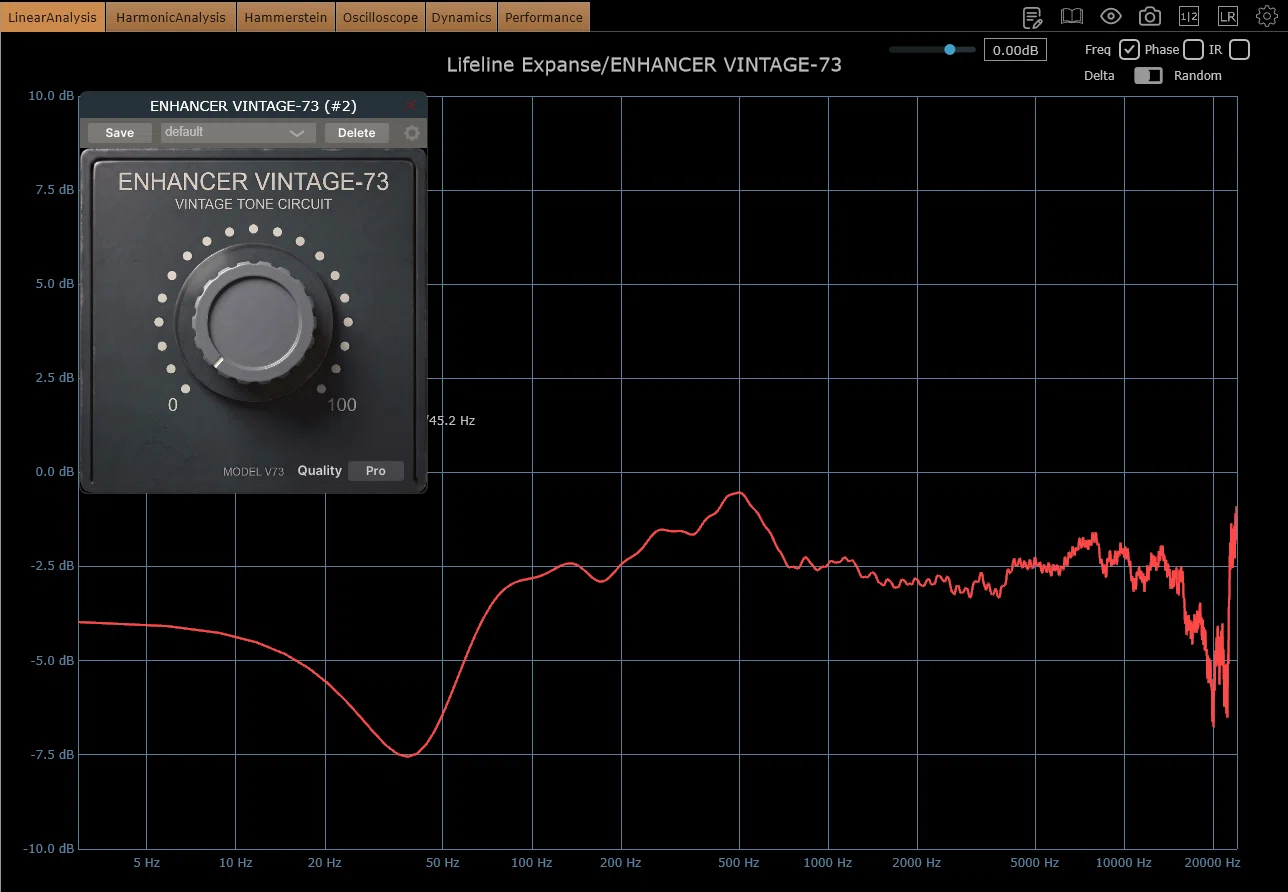Screen dimensions: 1288x892
Task: Open the Hammerstein tab
Action: (286, 17)
